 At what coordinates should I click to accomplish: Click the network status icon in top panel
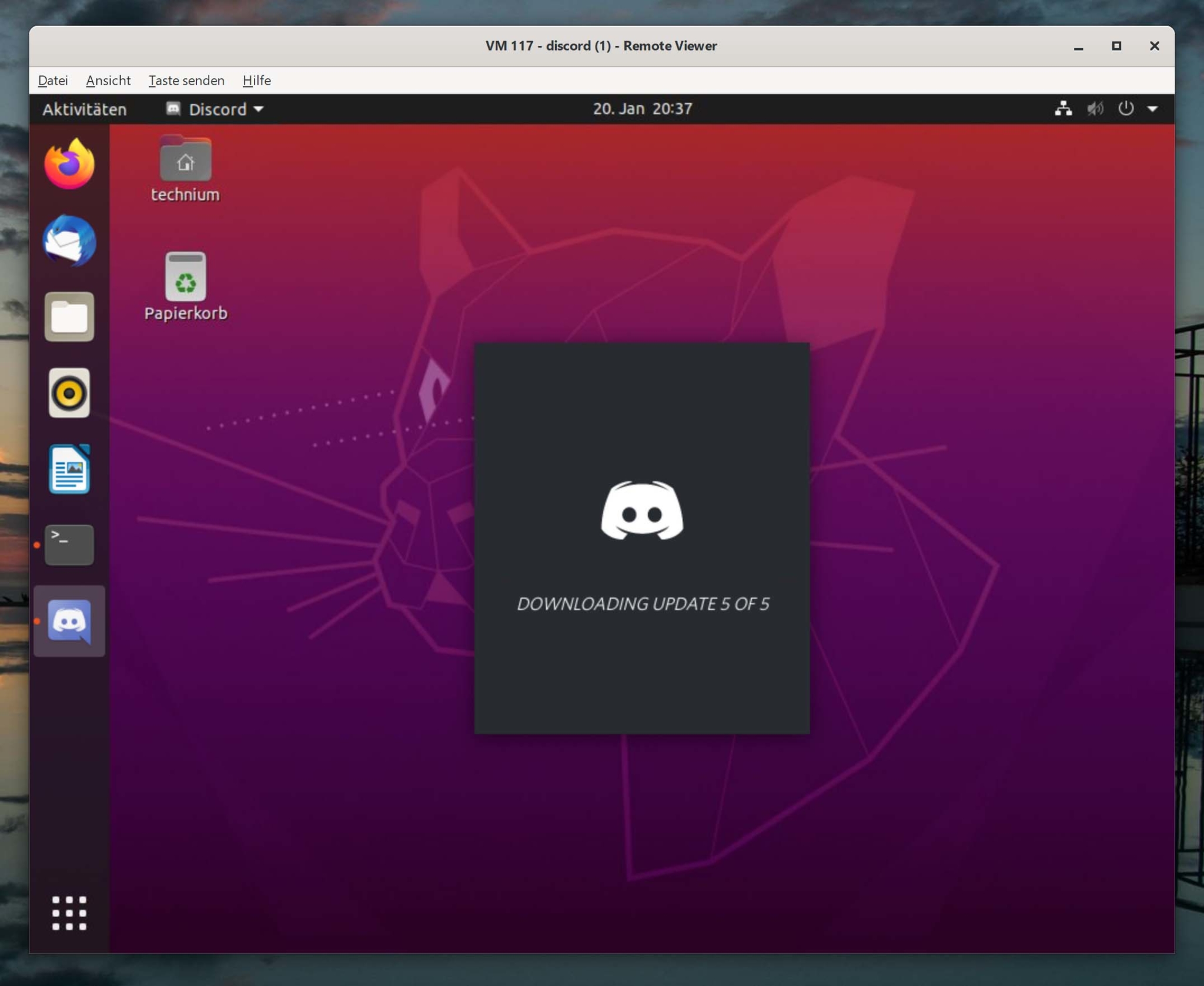coord(1065,108)
